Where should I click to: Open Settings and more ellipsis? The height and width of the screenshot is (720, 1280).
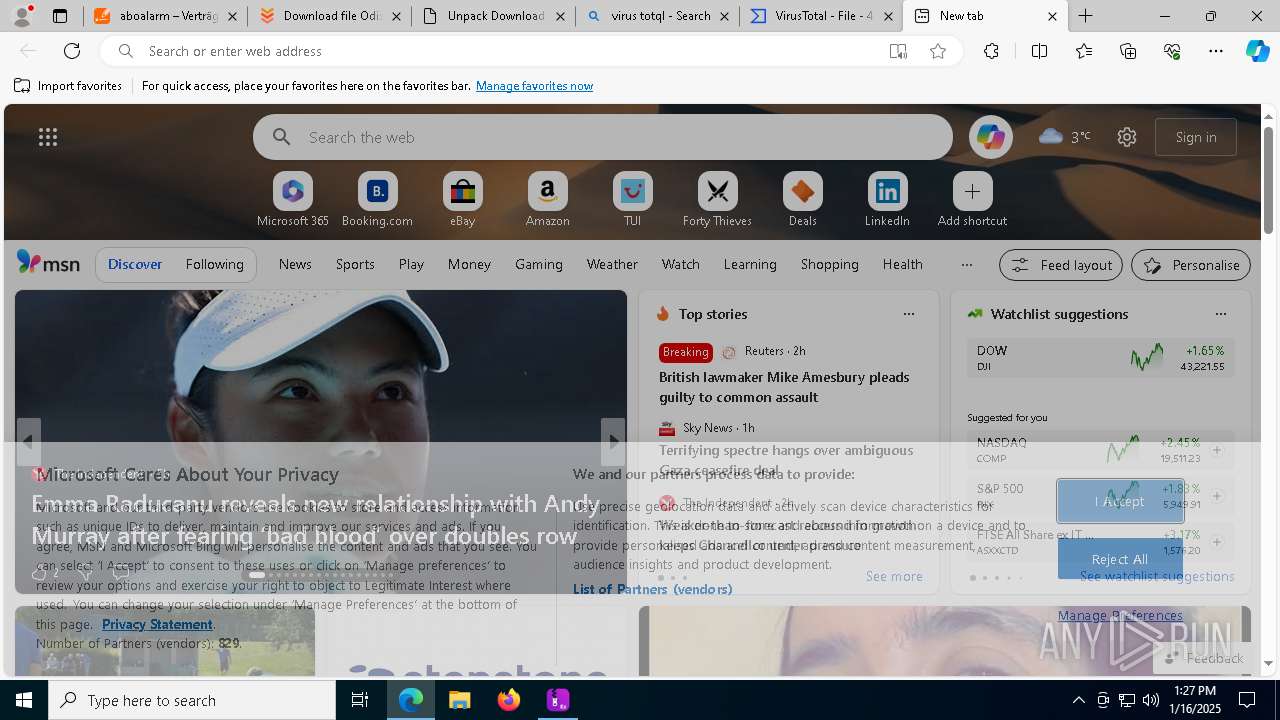pyautogui.click(x=1216, y=51)
